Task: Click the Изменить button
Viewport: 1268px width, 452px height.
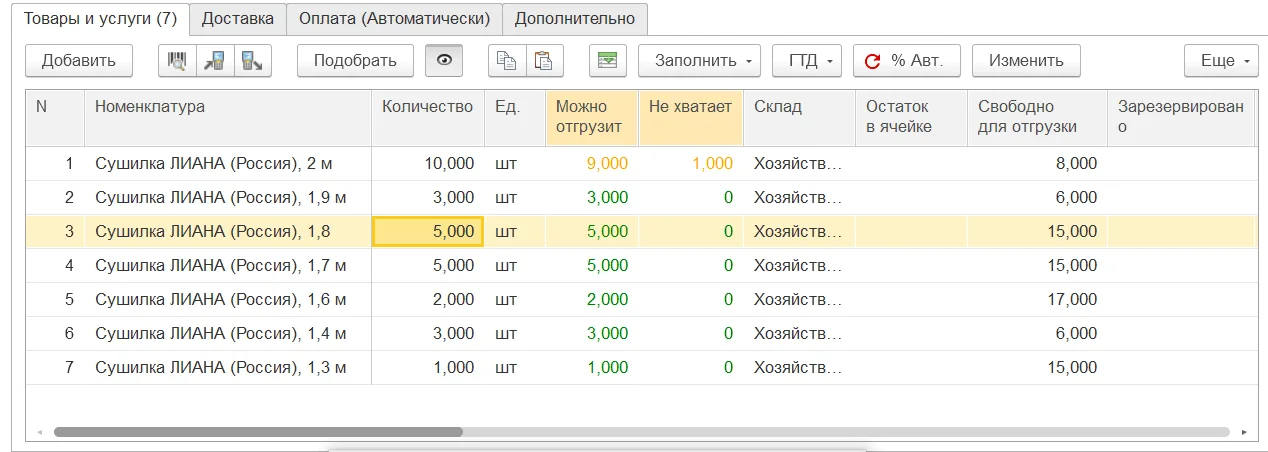Action: pos(1026,60)
